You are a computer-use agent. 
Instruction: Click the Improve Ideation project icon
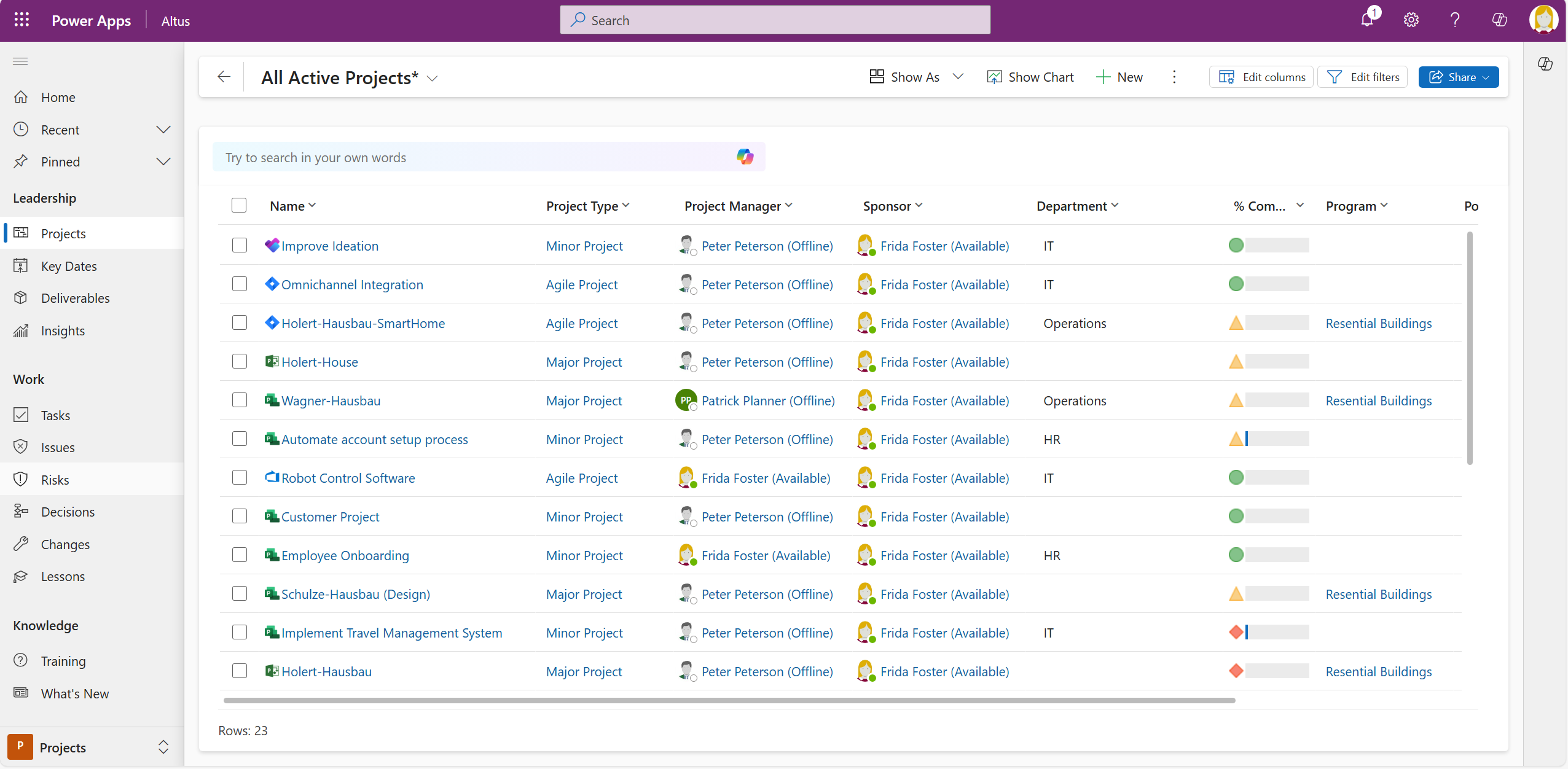[x=272, y=245]
